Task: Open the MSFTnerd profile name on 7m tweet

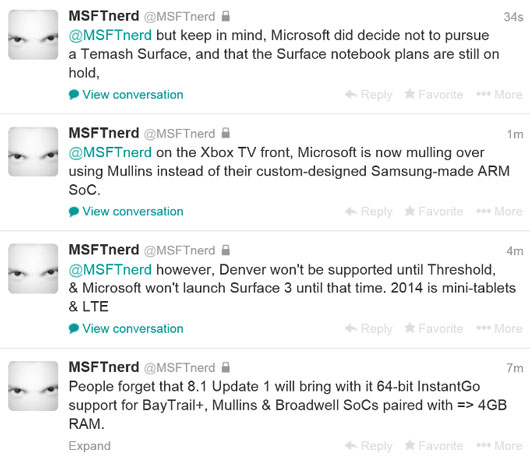Action: (104, 367)
